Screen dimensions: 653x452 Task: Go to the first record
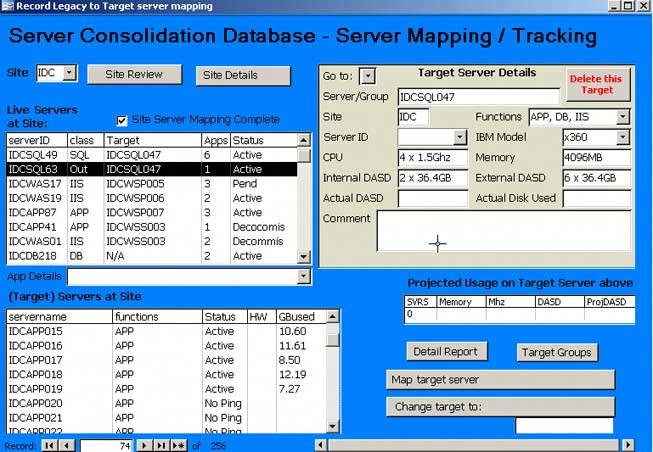coord(49,445)
